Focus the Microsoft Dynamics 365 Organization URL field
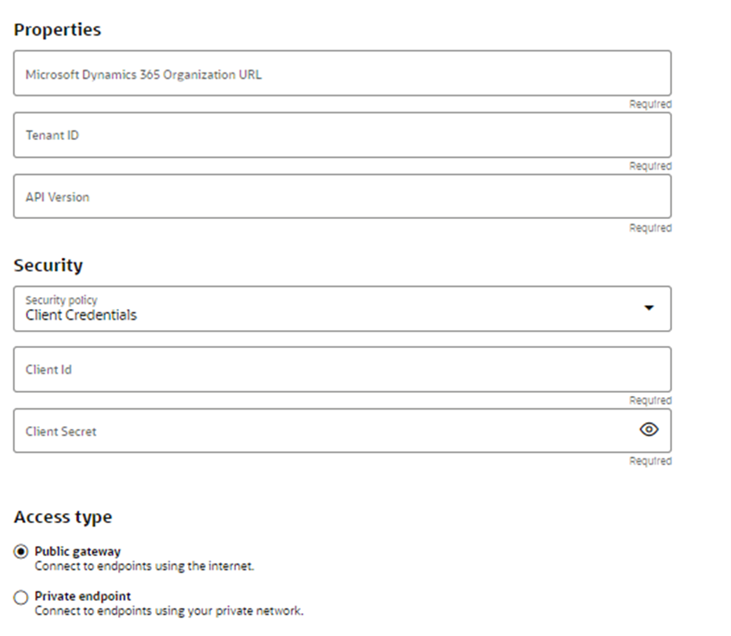731x636 pixels. (342, 74)
